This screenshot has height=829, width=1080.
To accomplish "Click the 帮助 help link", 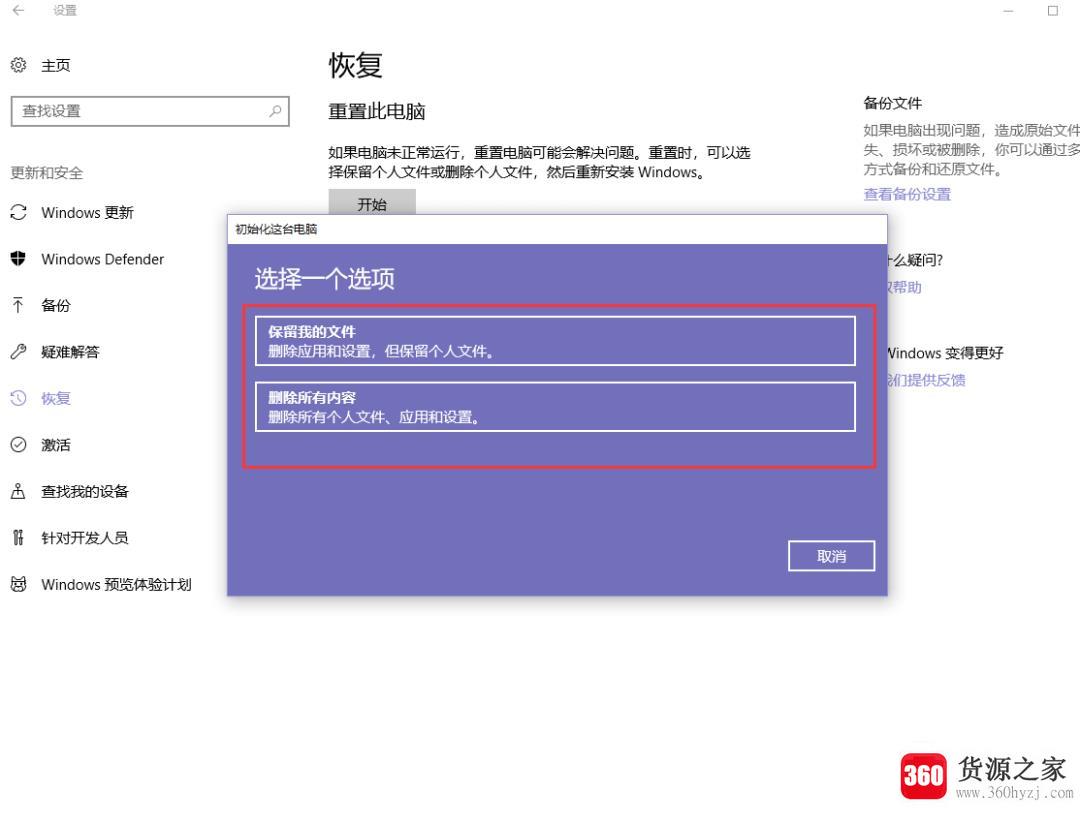I will click(905, 287).
